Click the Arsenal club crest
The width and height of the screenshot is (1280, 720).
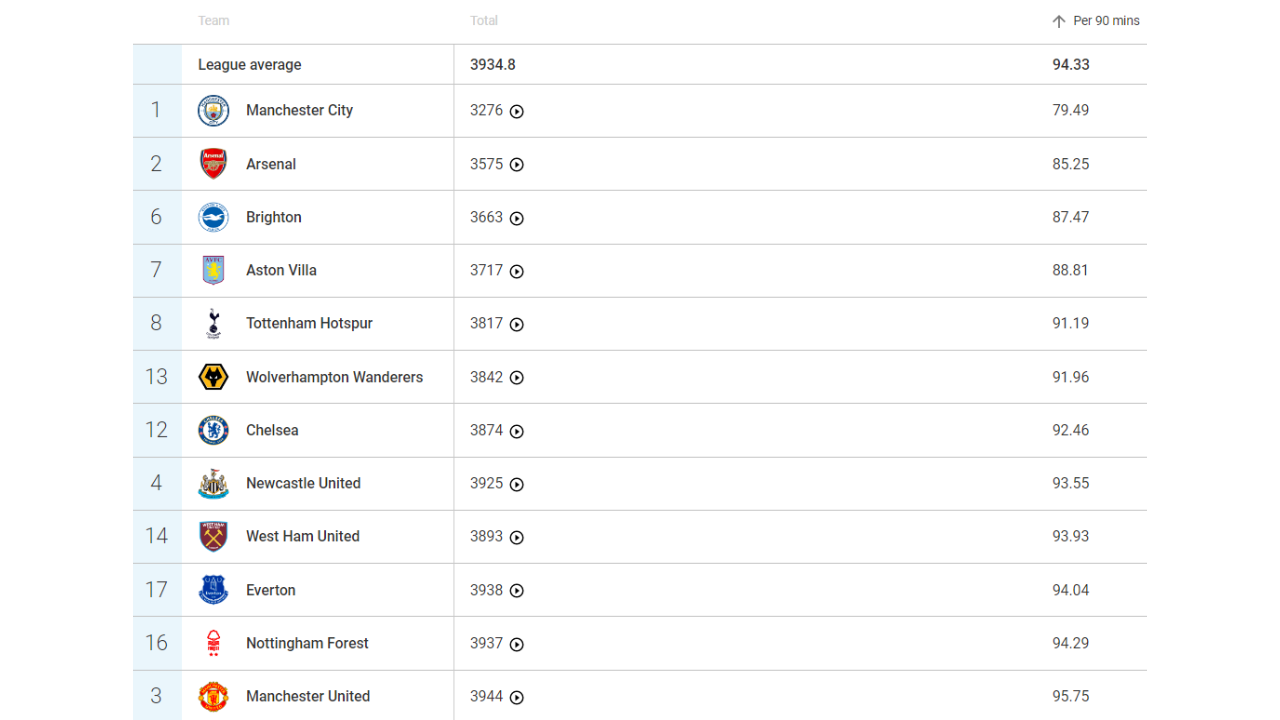[213, 164]
